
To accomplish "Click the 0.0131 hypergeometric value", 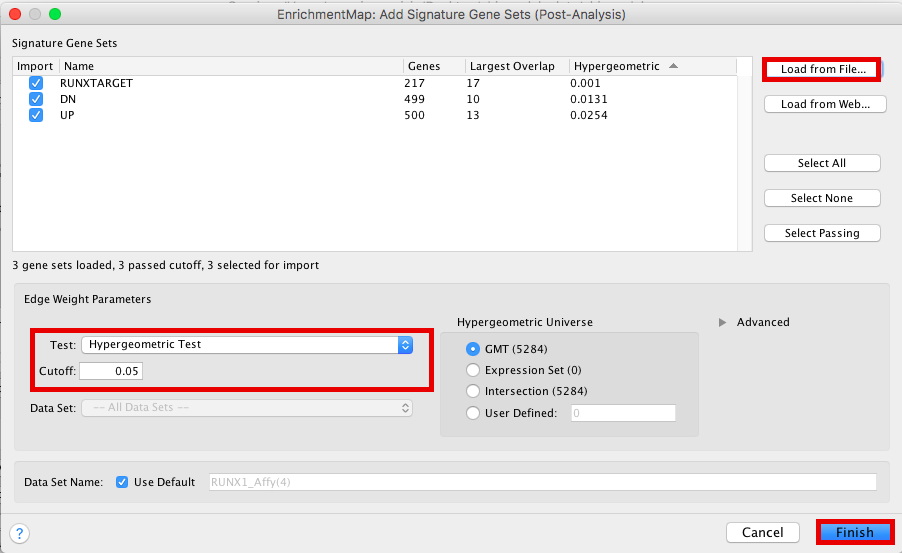I will pyautogui.click(x=588, y=99).
